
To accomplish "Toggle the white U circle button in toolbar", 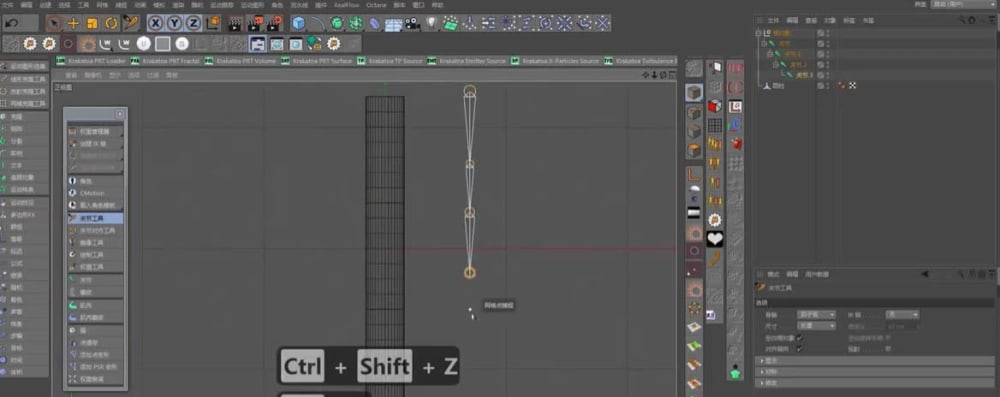I will [143, 43].
